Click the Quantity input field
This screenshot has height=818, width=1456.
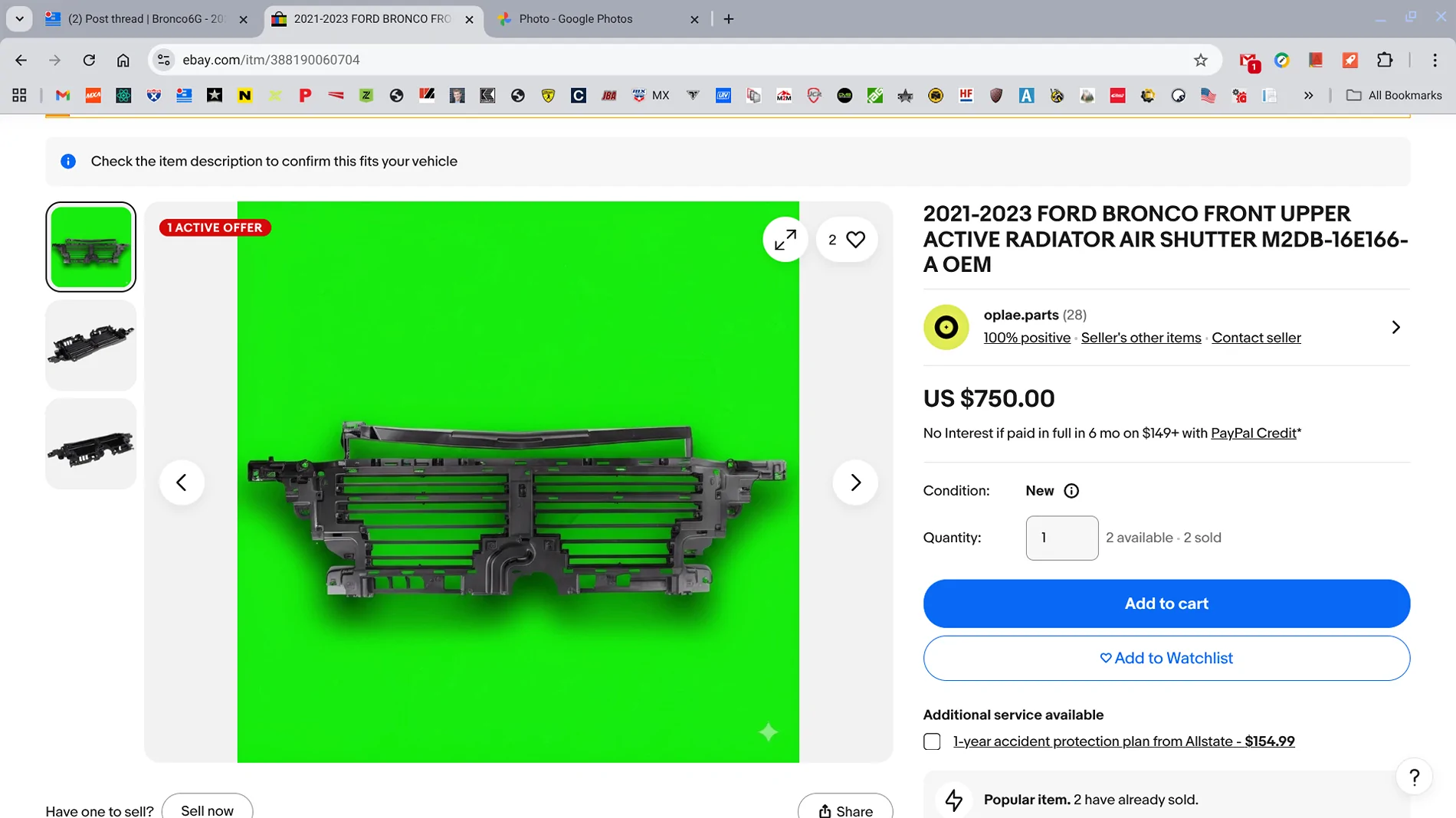(x=1061, y=538)
